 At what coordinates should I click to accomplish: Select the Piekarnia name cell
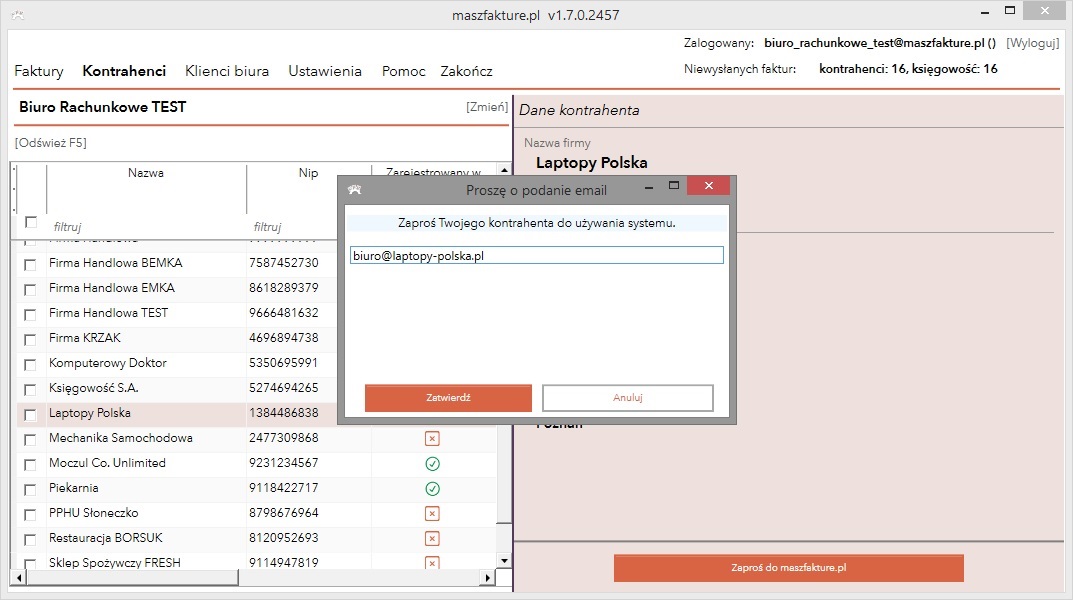(146, 488)
